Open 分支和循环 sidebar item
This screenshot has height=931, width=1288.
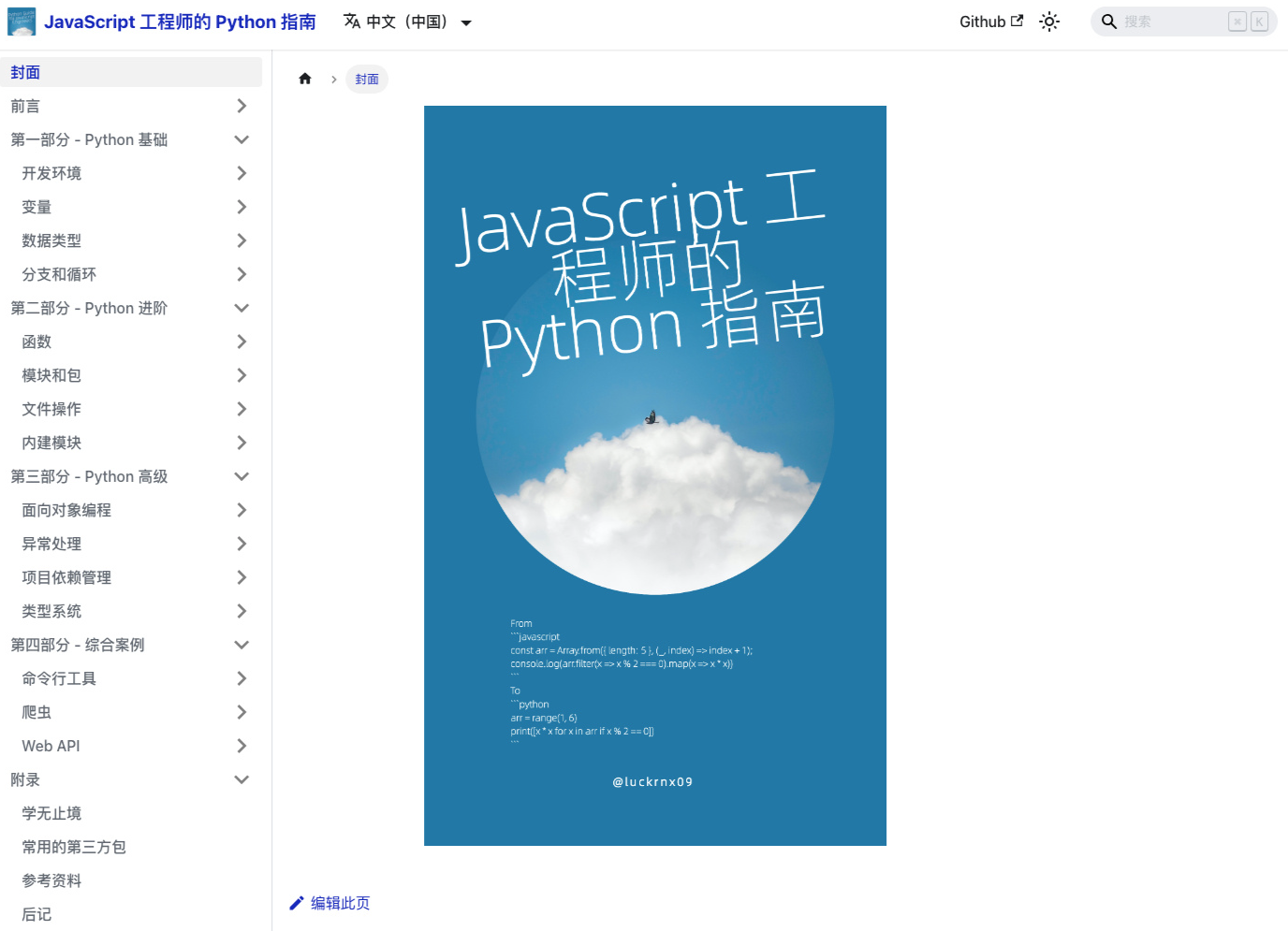(59, 274)
